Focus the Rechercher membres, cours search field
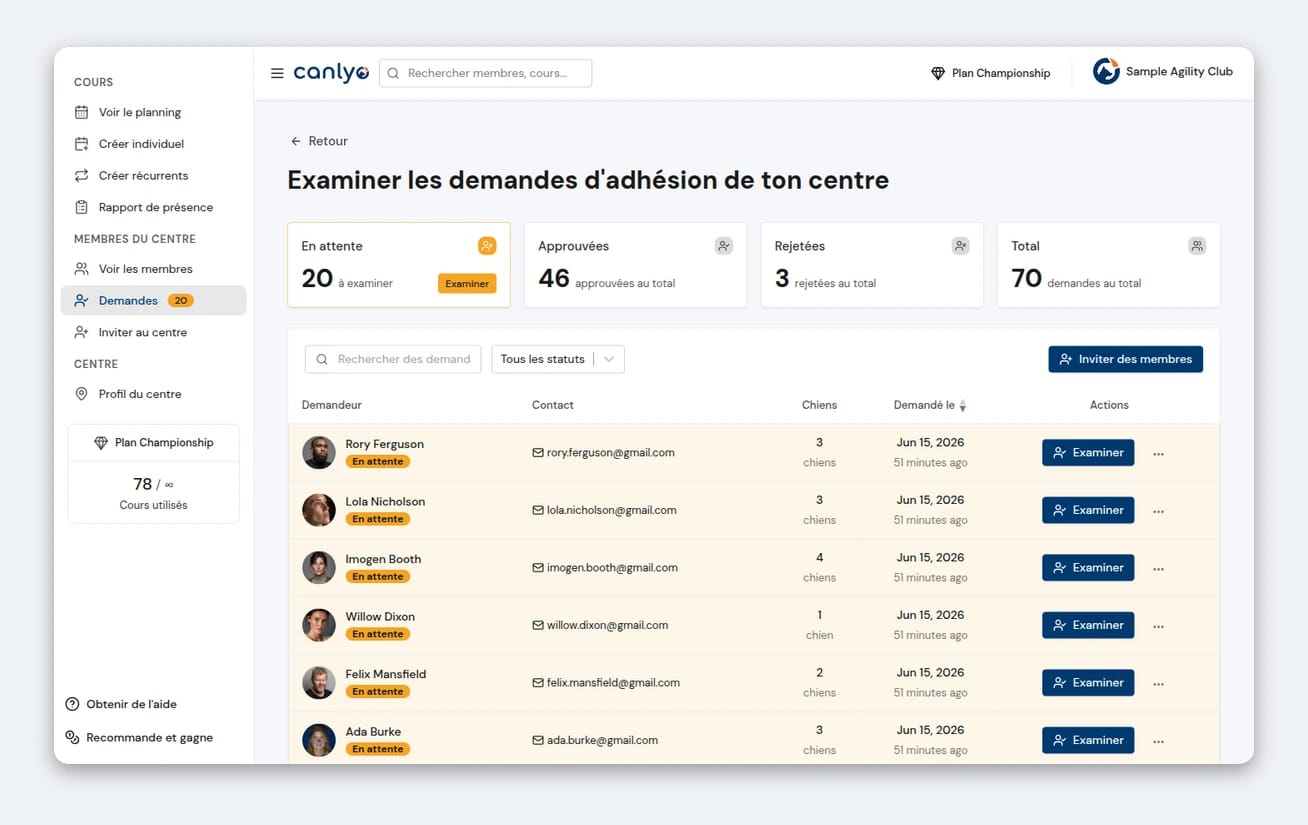The height and width of the screenshot is (825, 1308). [x=485, y=73]
